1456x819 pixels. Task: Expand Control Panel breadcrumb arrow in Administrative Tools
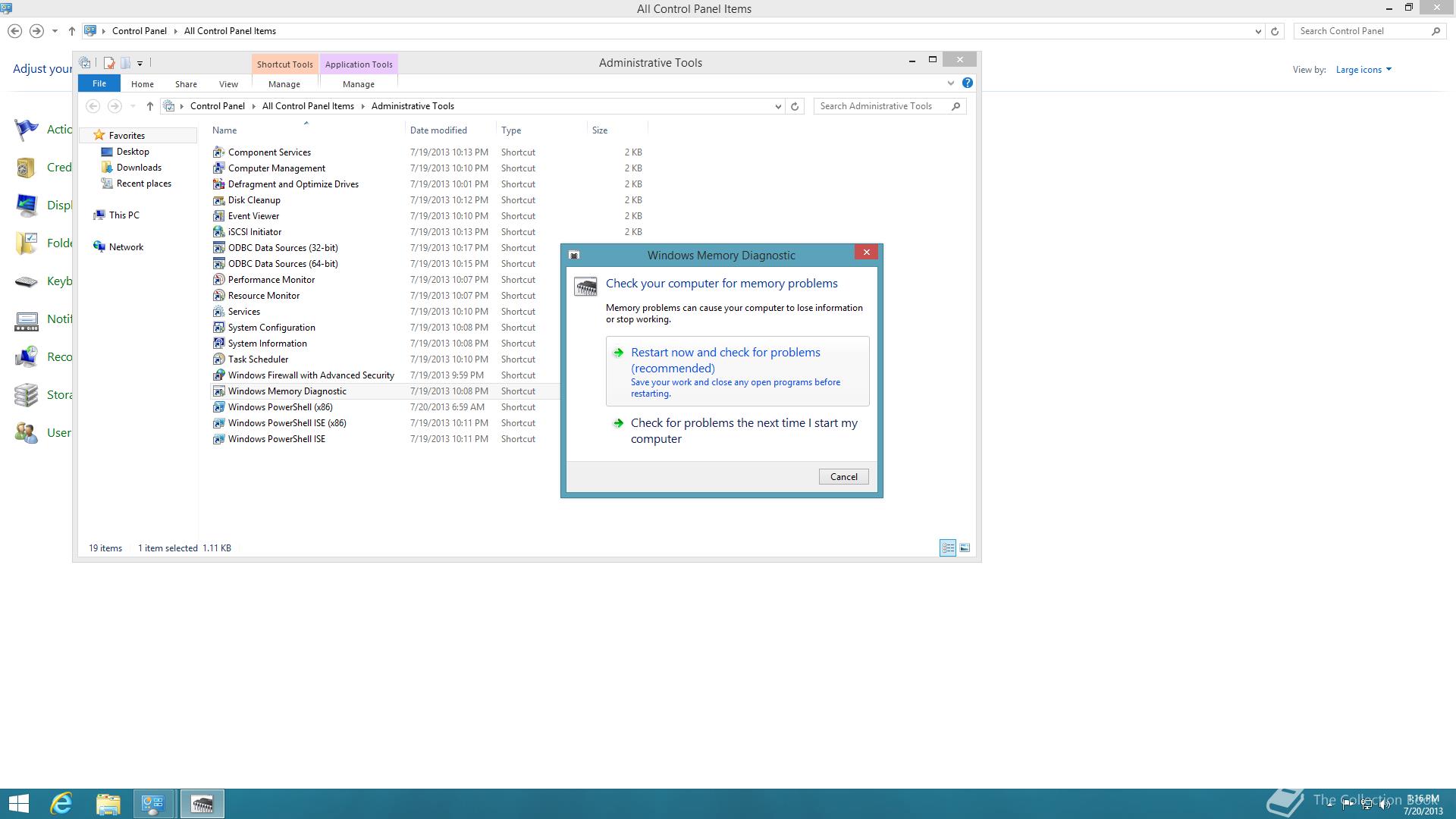[x=253, y=106]
